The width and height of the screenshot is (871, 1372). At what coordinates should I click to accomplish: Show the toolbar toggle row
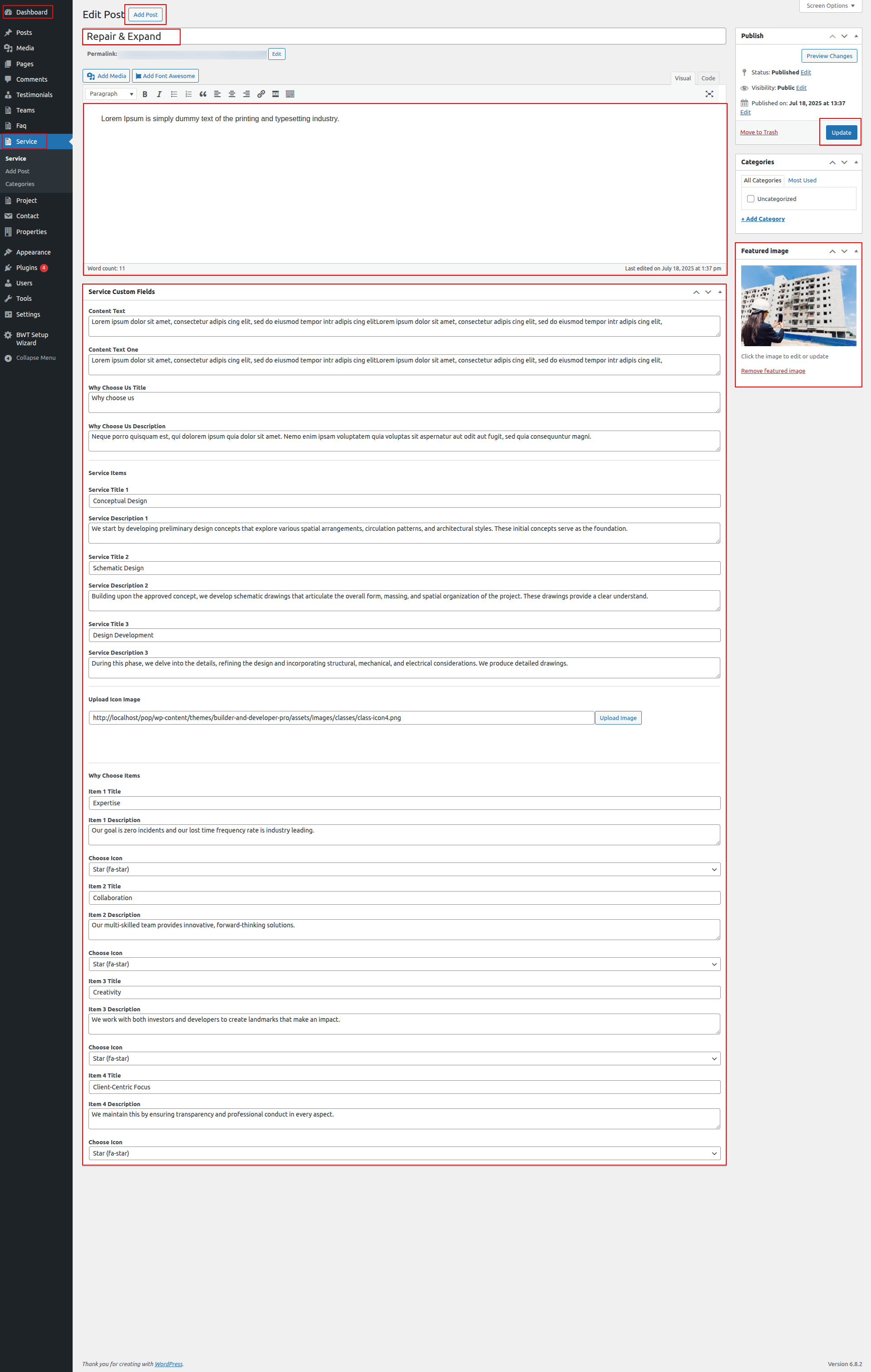pos(290,94)
